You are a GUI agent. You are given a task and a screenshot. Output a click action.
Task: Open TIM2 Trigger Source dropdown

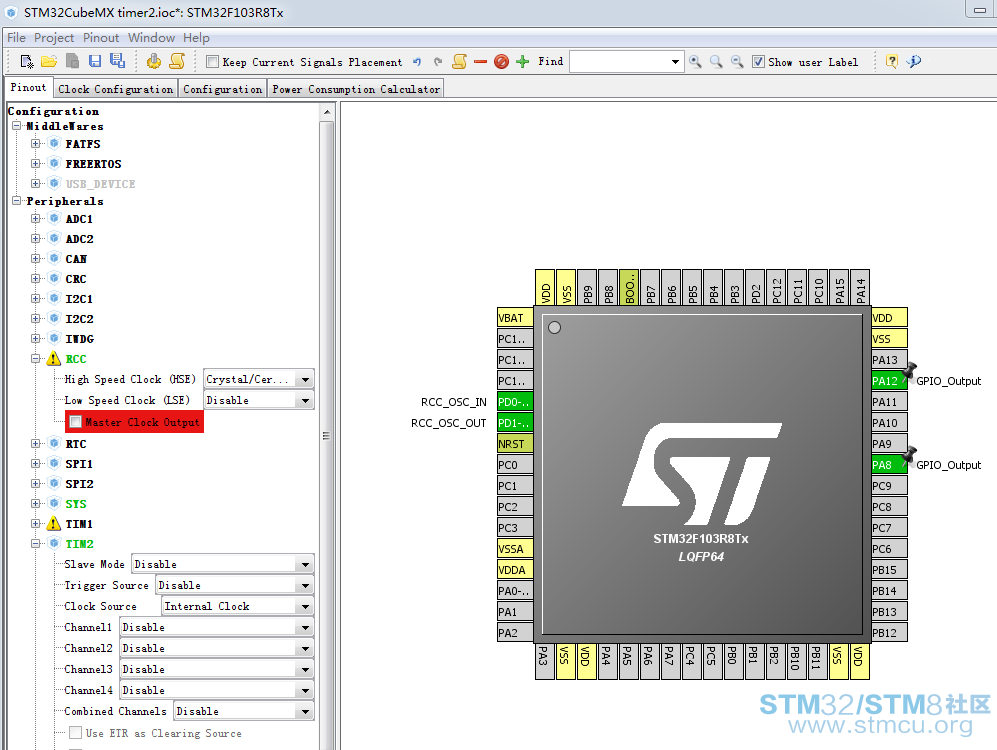(x=235, y=585)
